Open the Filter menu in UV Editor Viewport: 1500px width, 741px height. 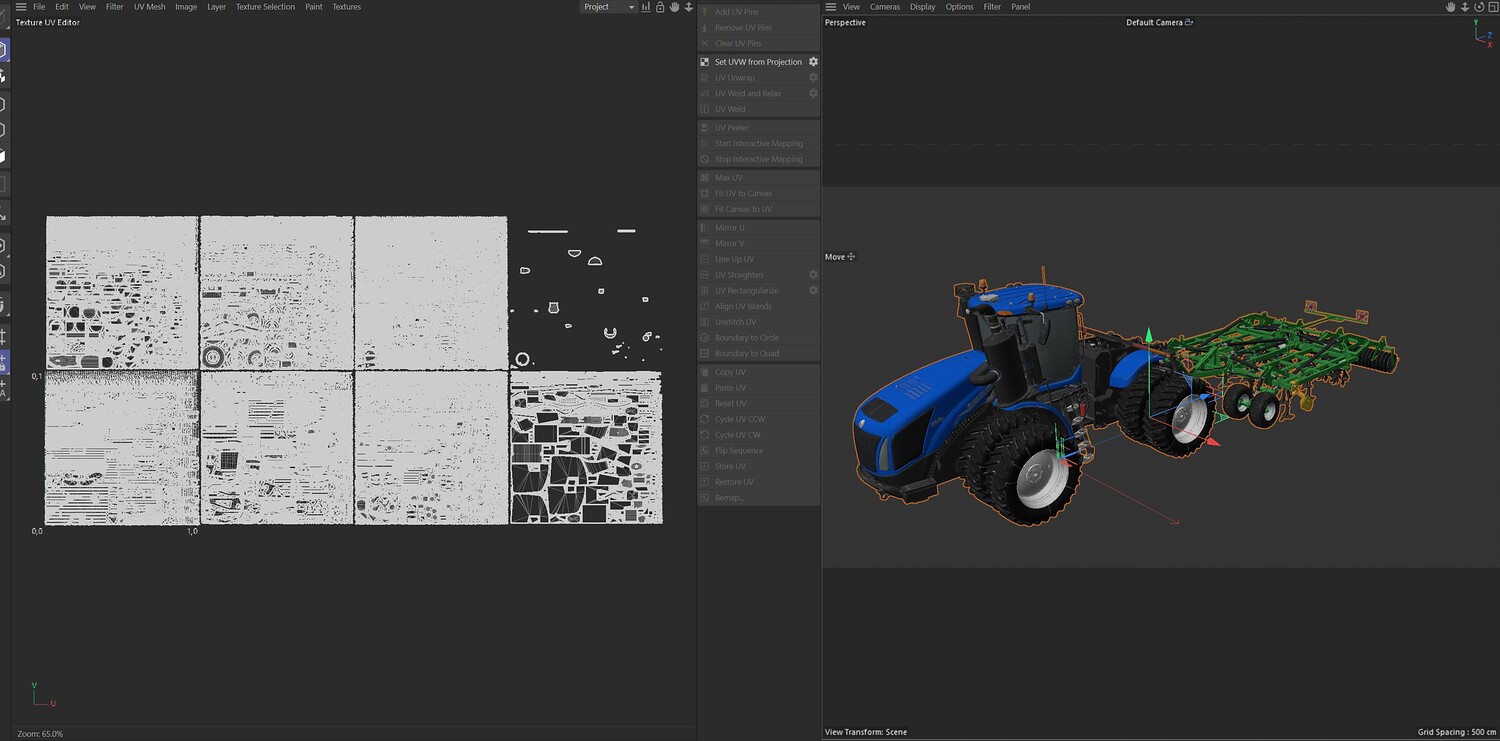pyautogui.click(x=115, y=7)
